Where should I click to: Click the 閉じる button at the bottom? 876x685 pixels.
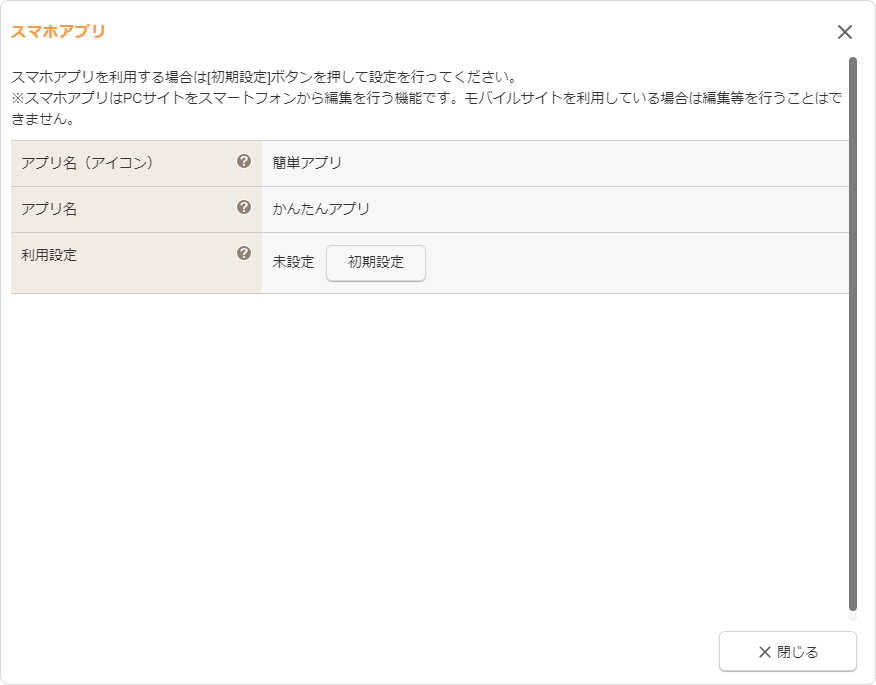pos(788,651)
